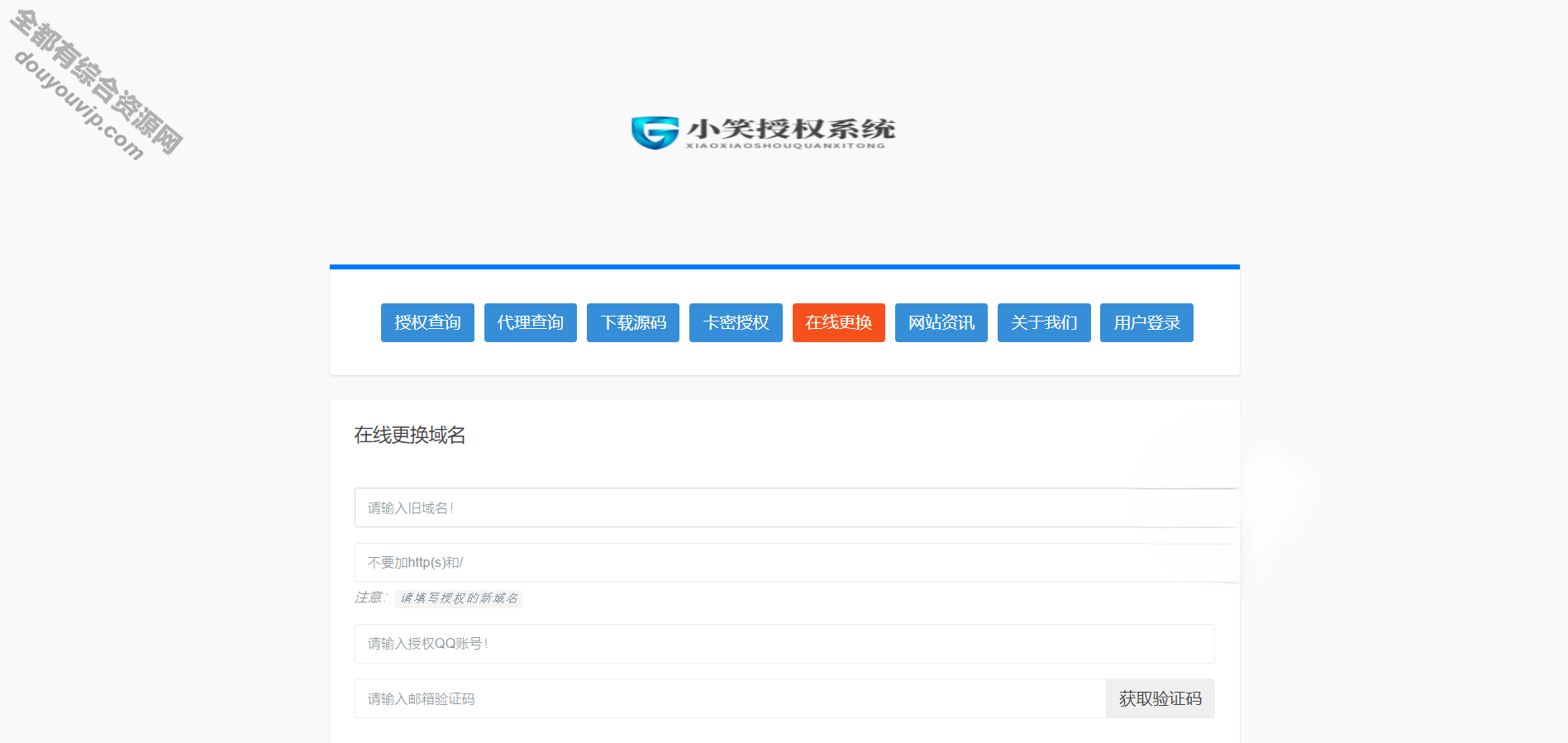Select the highlighted 在线更换 button

coord(839,322)
